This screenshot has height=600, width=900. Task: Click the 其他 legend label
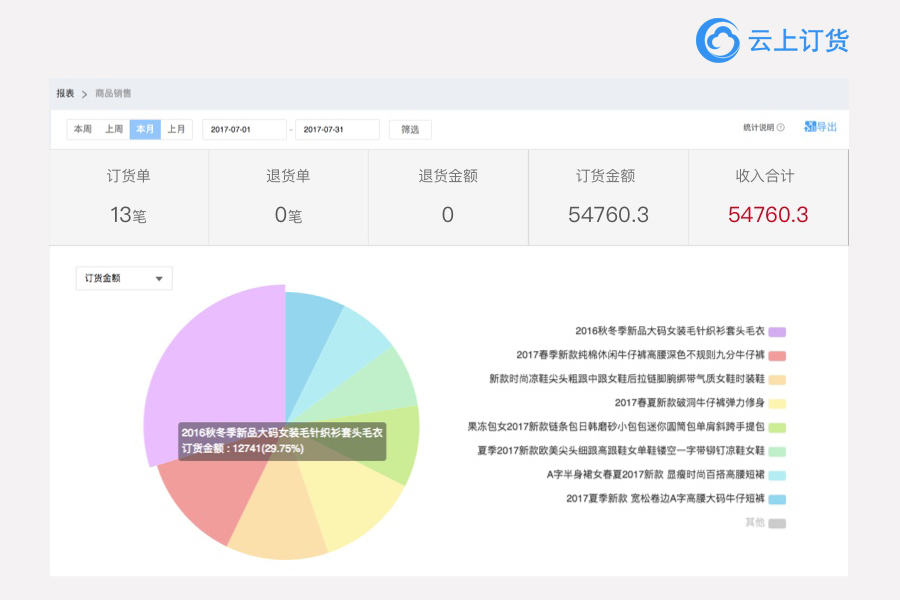pyautogui.click(x=755, y=522)
